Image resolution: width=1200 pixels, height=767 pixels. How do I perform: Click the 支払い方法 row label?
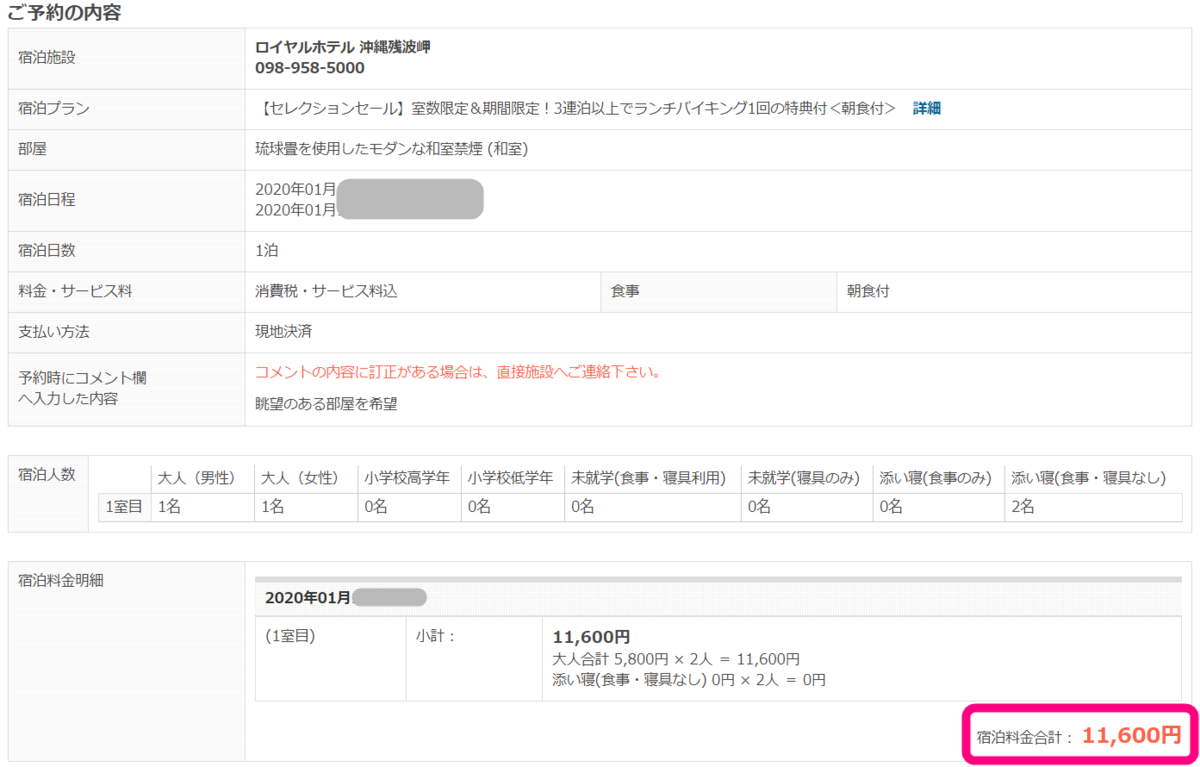[x=54, y=331]
